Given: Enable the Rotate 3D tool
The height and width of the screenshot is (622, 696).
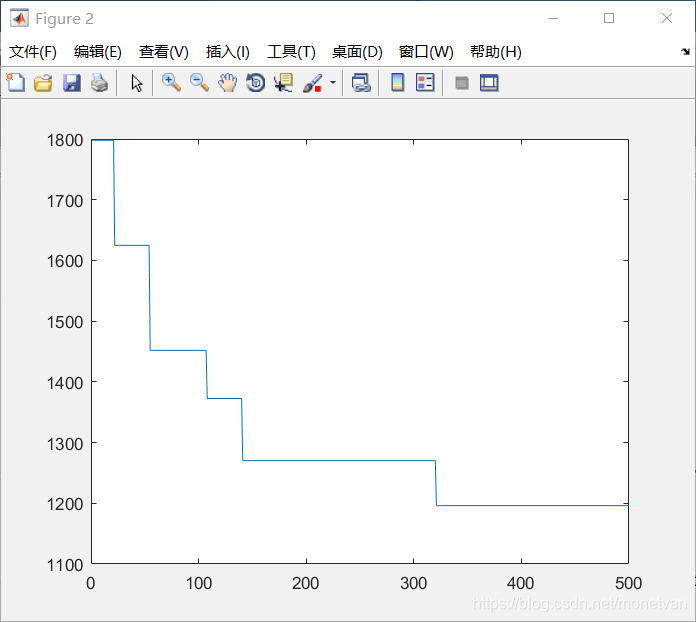Looking at the screenshot, I should click(255, 83).
